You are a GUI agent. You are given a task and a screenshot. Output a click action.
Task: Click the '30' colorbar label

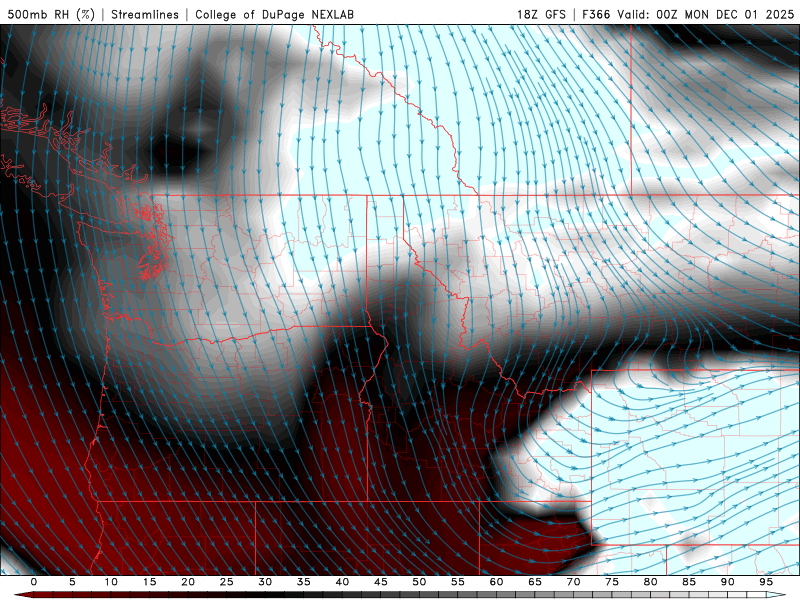[265, 582]
